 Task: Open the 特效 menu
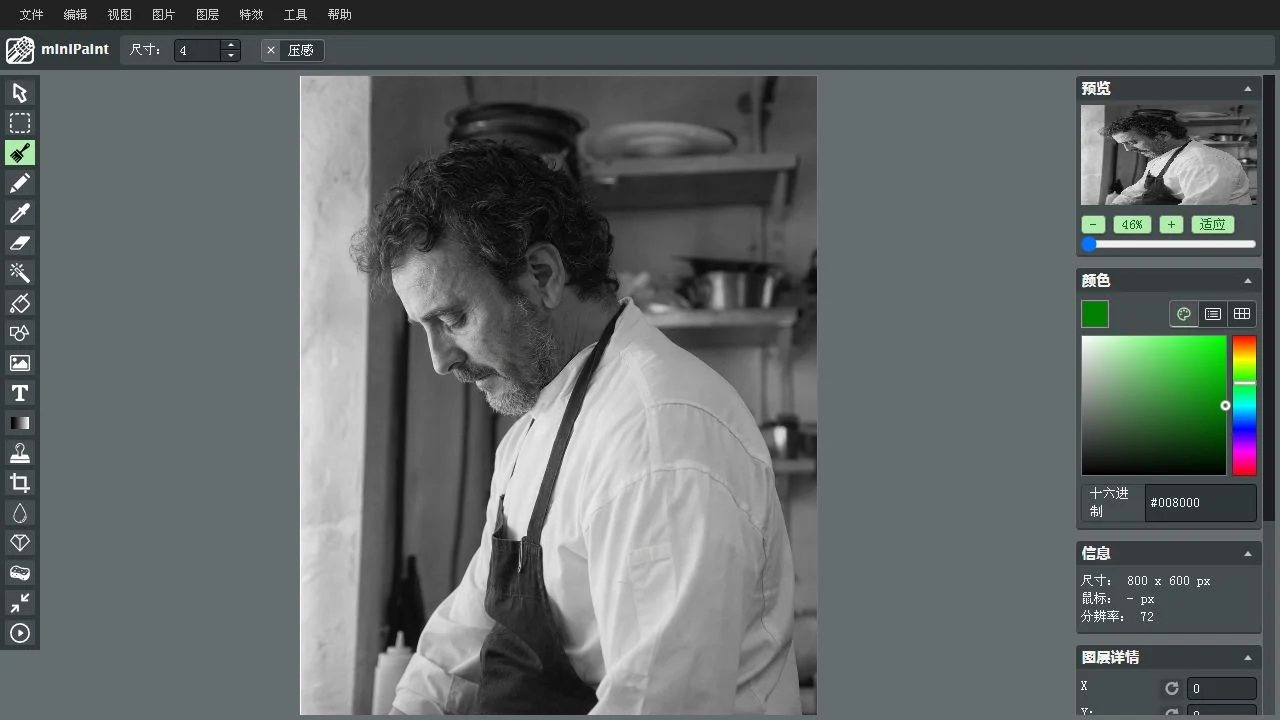point(251,15)
